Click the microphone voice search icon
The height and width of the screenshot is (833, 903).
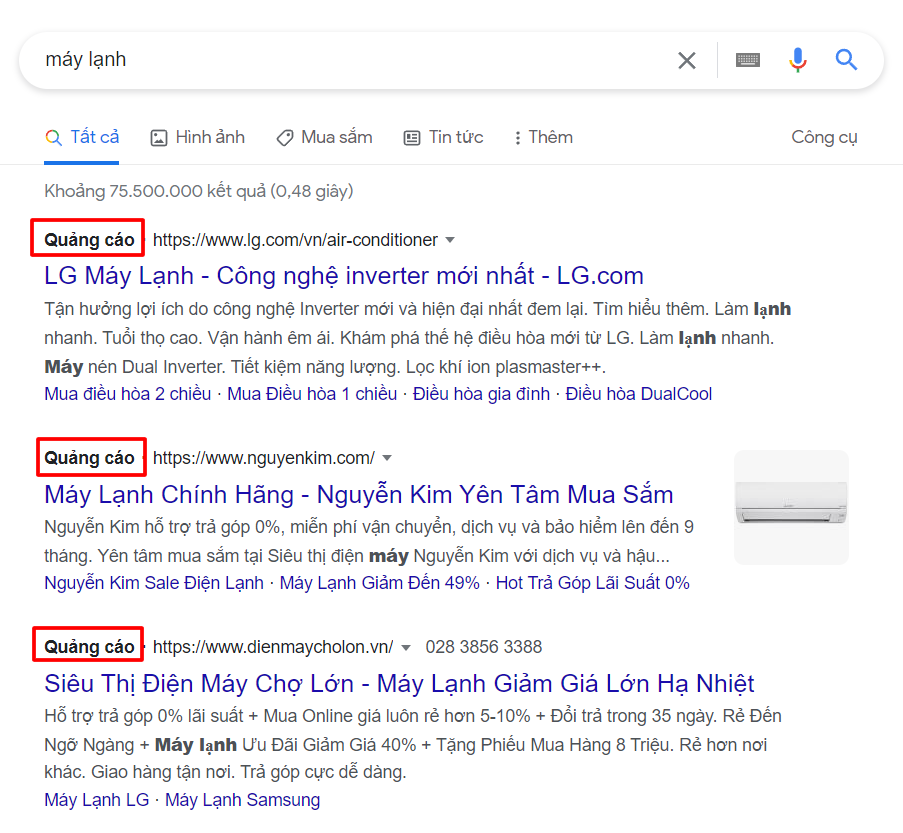coord(797,60)
